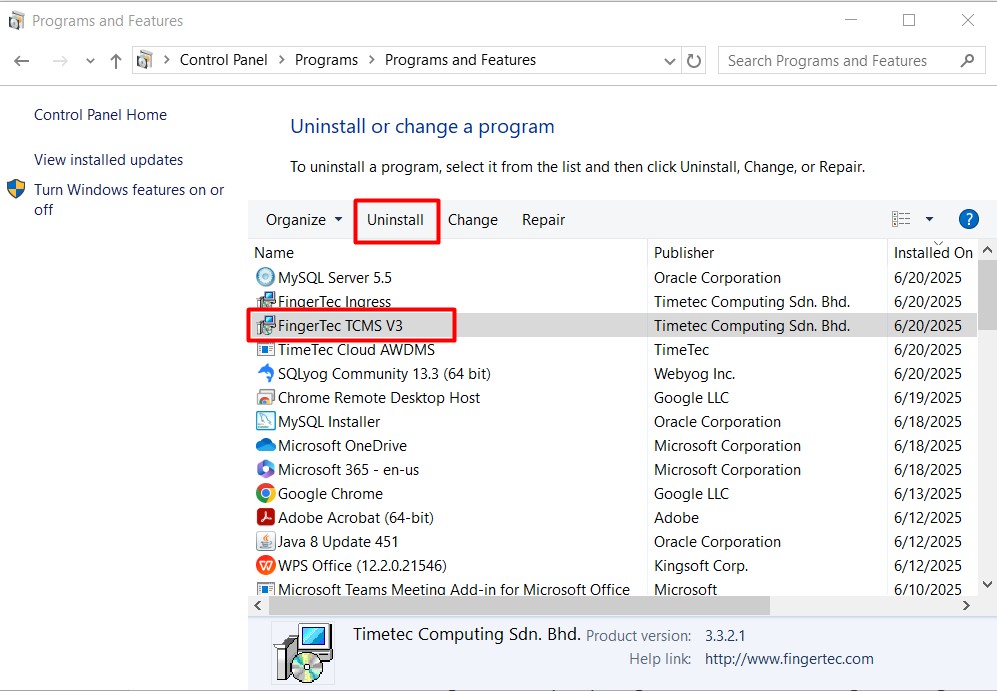Refresh the Programs and Features list
Screen dimensions: 997x691
pyautogui.click(x=694, y=60)
